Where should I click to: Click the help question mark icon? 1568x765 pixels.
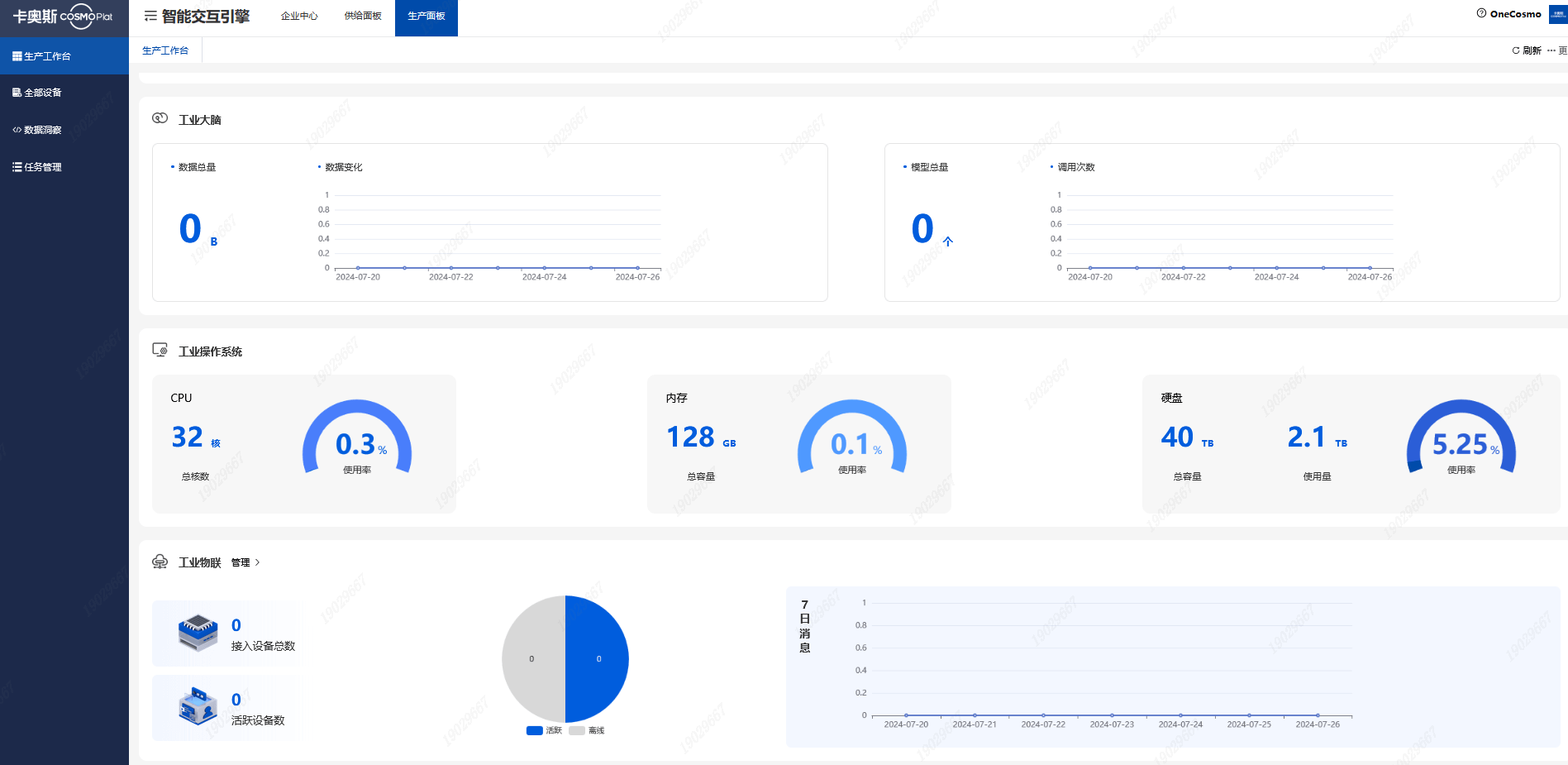1481,13
